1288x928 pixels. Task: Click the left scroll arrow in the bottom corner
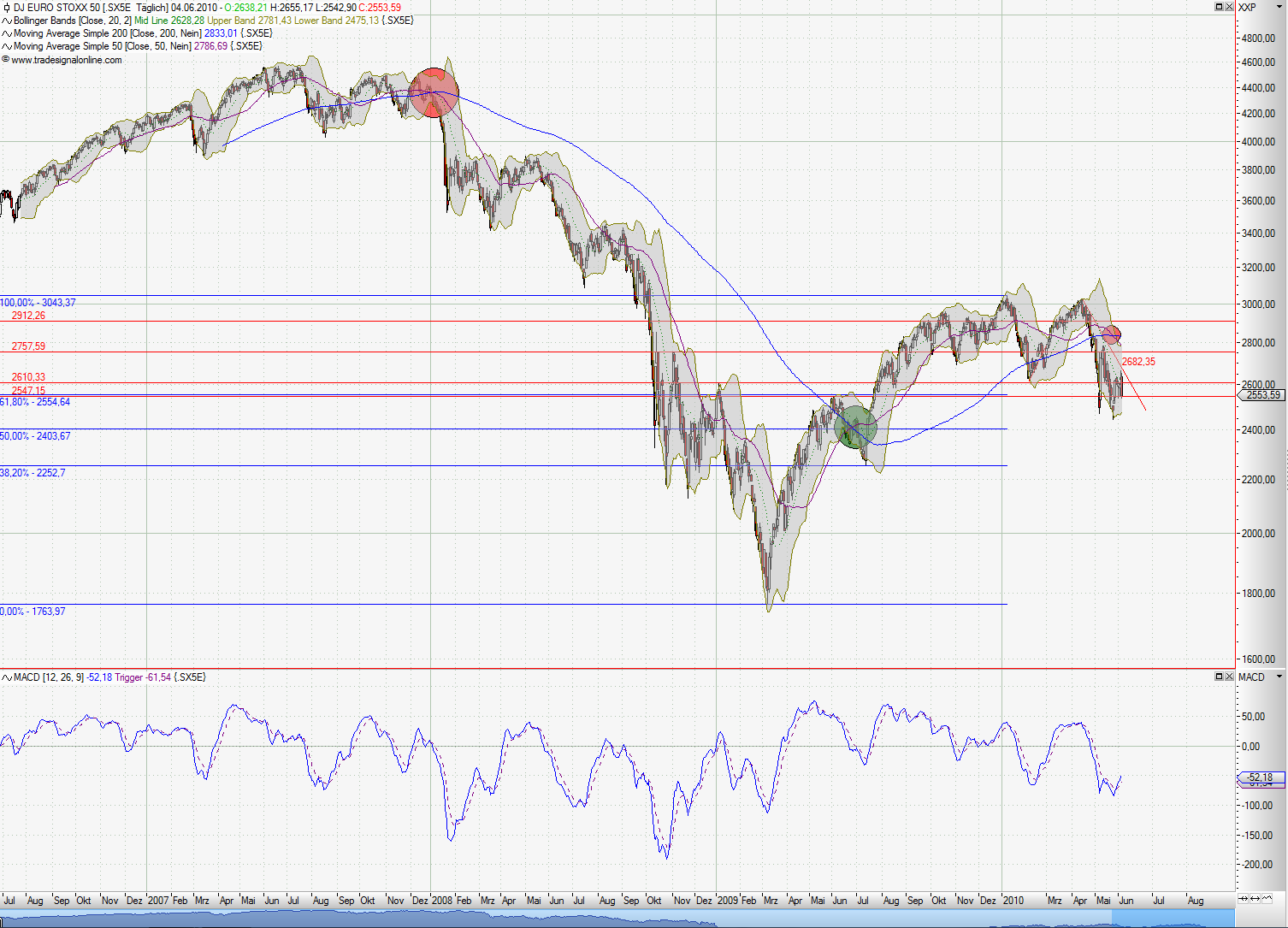[1243, 898]
